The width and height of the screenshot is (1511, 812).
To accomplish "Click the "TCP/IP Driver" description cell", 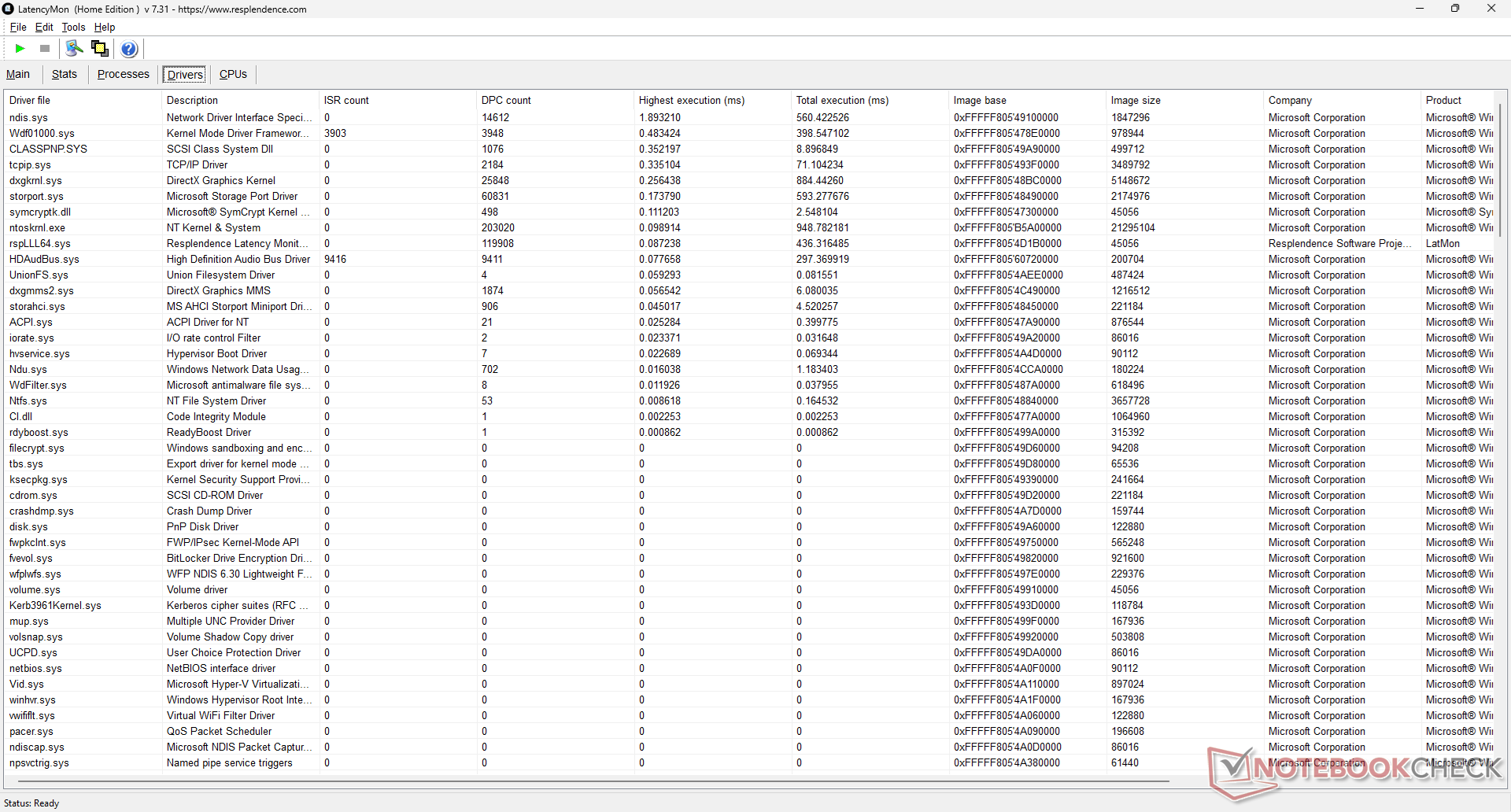I will click(197, 164).
